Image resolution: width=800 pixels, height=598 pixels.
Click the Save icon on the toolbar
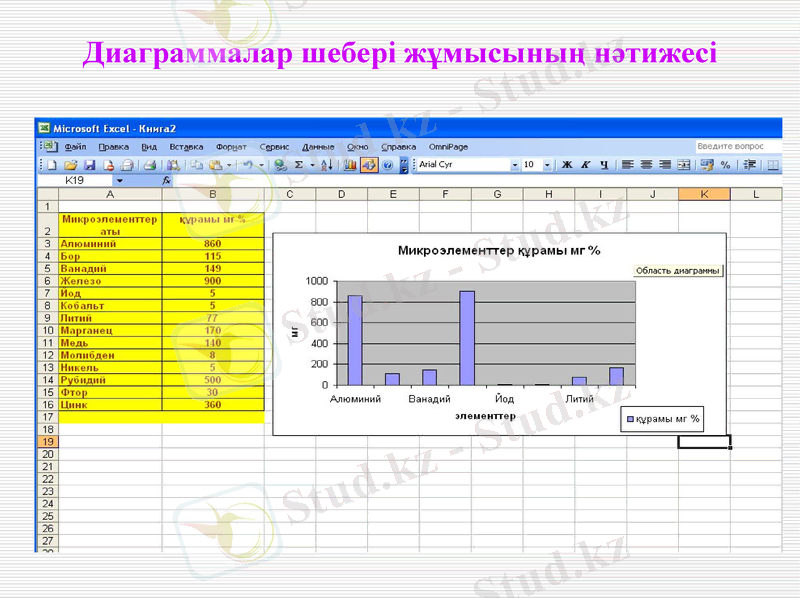tap(89, 165)
